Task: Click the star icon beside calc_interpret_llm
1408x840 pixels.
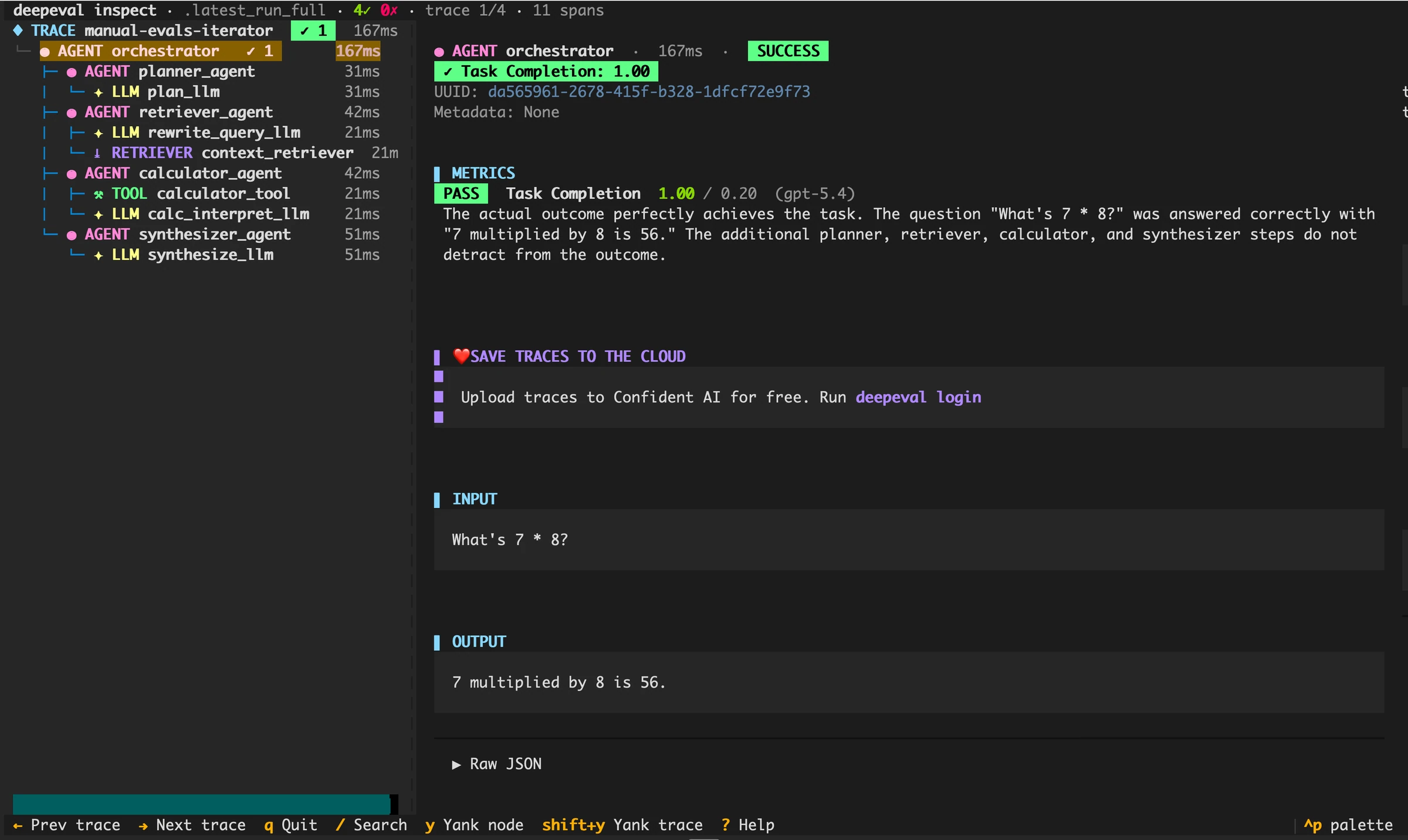Action: click(x=99, y=215)
